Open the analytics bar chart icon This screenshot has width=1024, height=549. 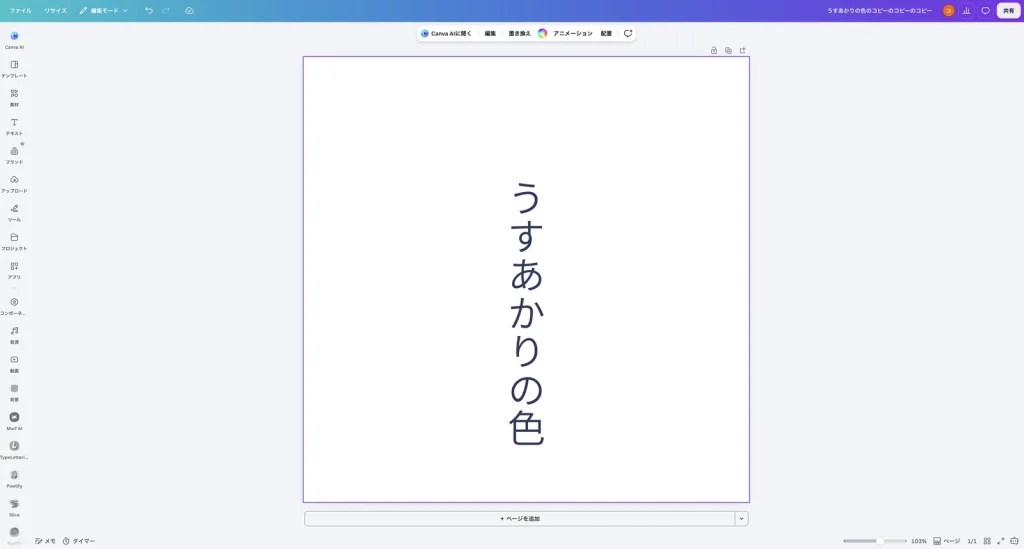click(x=967, y=10)
